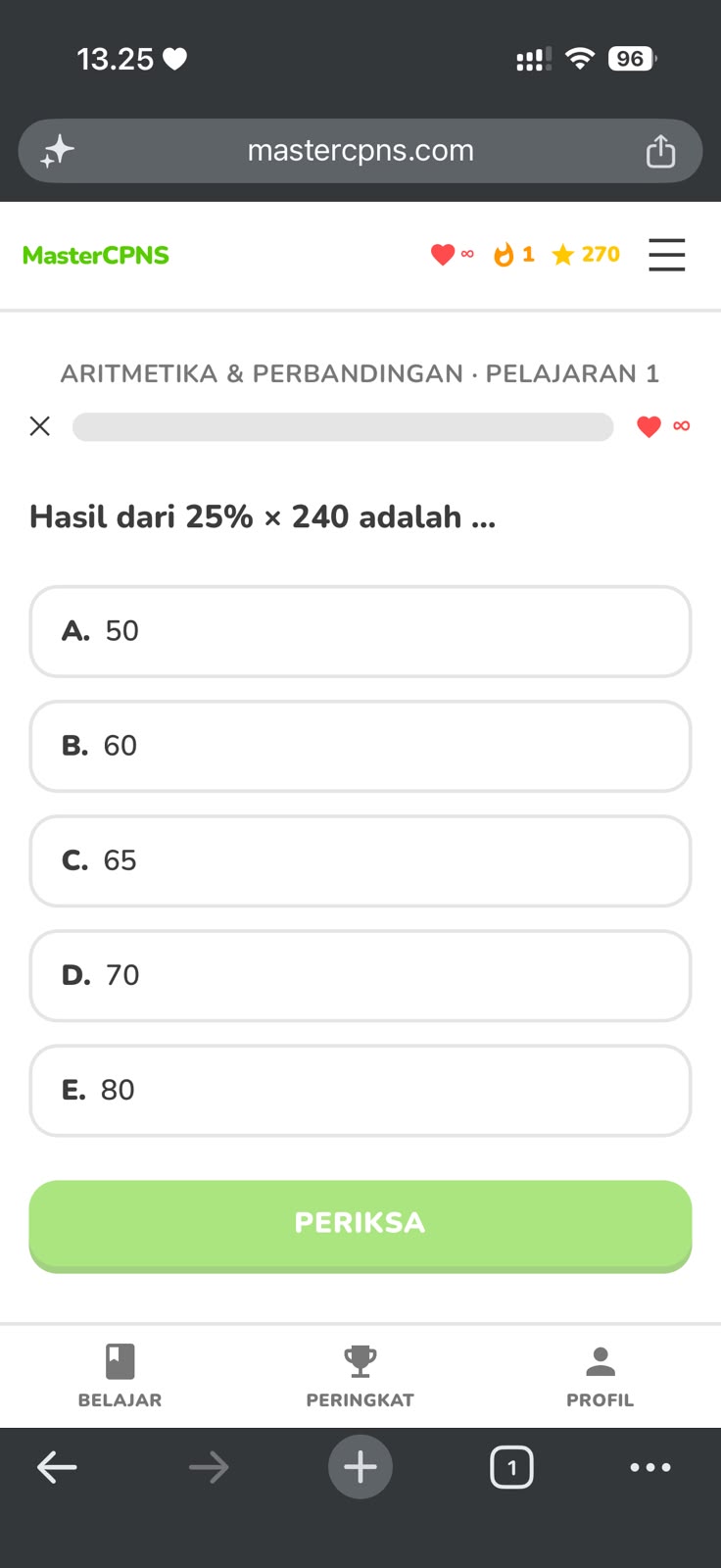
Task: Tap the browser share icon
Action: pos(660,151)
